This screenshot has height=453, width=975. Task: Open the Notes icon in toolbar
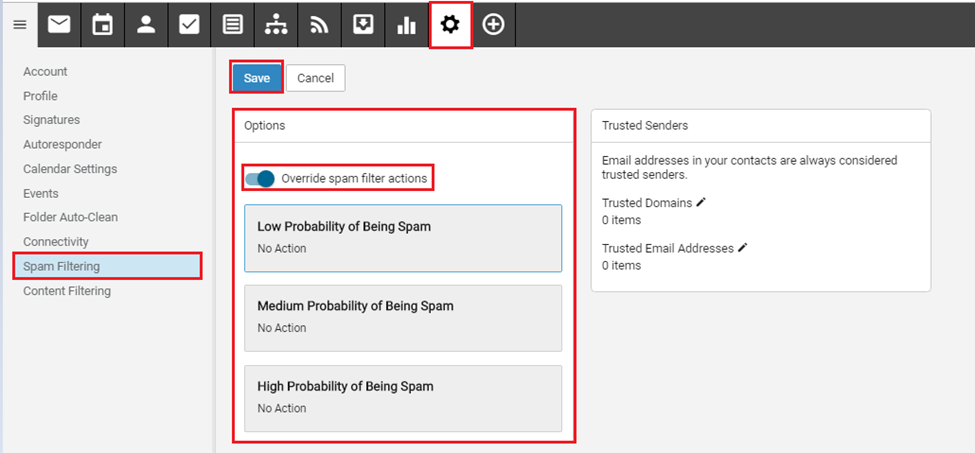coord(232,25)
